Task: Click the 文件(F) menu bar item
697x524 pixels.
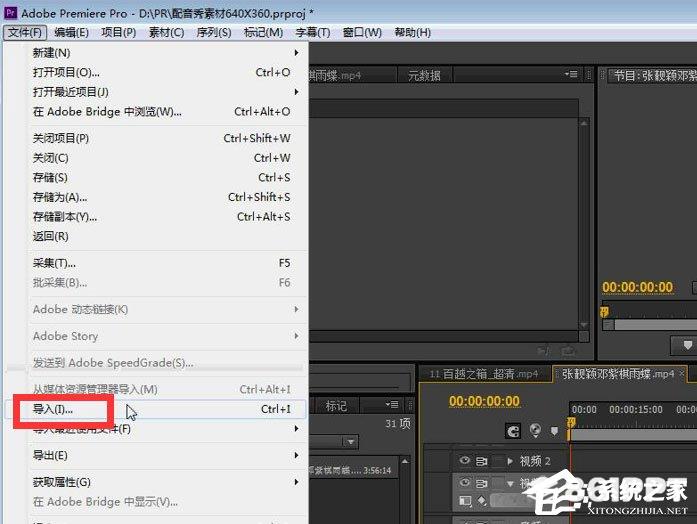Action: [25, 32]
